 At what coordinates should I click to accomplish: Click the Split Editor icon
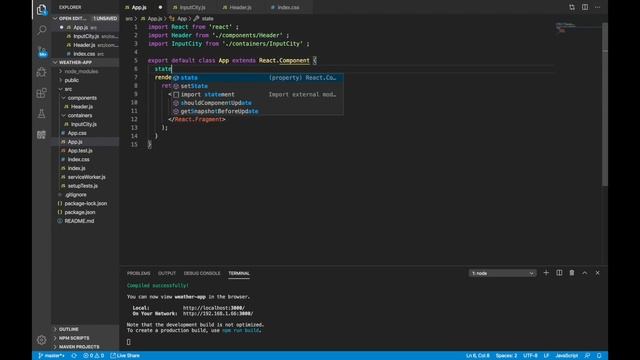(x=585, y=7)
